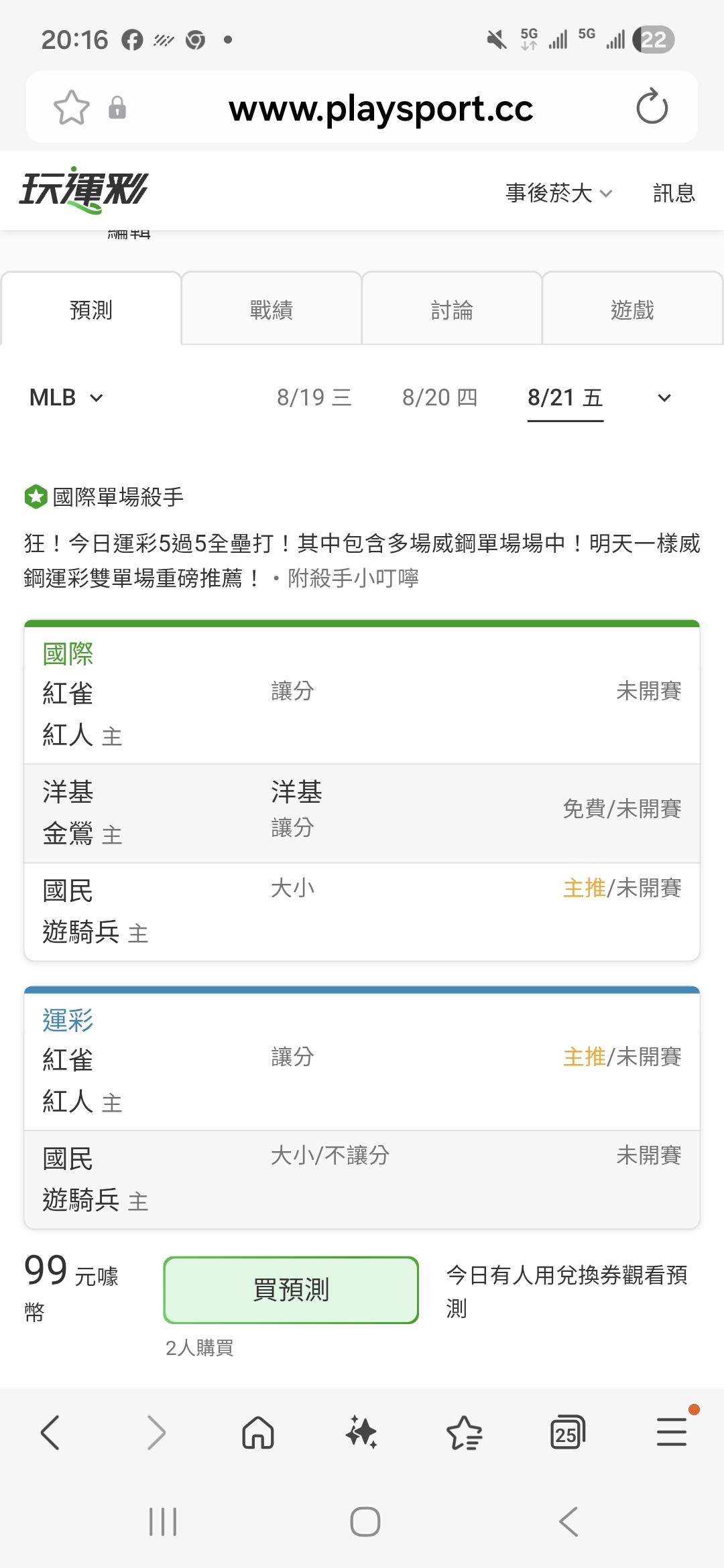This screenshot has width=724, height=1568.
Task: Tap the reload page icon
Action: pyautogui.click(x=652, y=107)
